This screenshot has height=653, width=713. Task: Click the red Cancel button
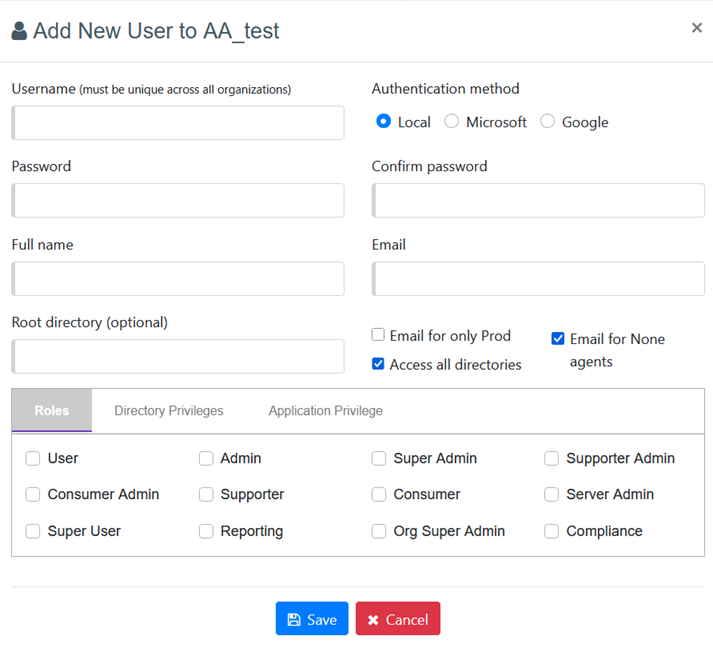[397, 619]
